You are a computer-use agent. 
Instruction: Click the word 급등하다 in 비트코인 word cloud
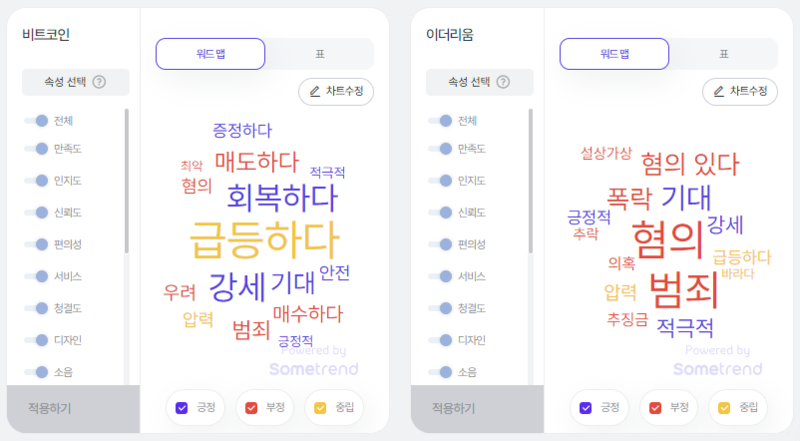pos(264,240)
